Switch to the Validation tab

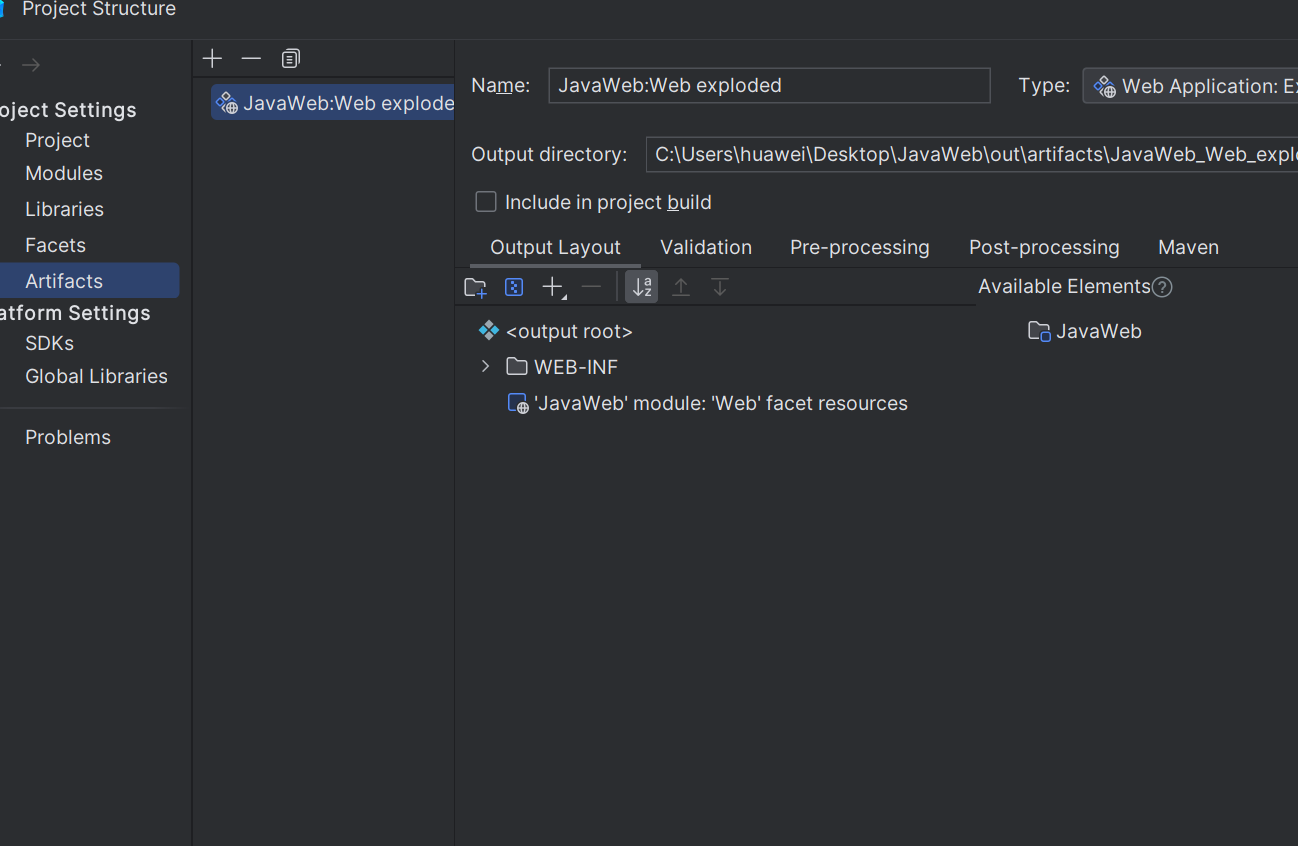705,247
